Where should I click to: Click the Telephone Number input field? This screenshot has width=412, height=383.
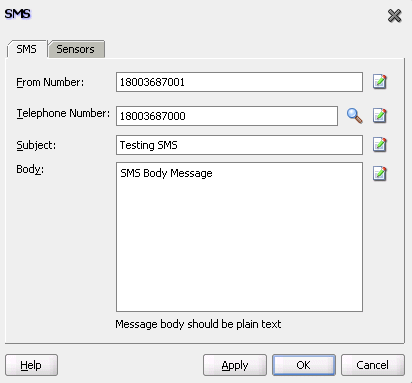[x=227, y=116]
